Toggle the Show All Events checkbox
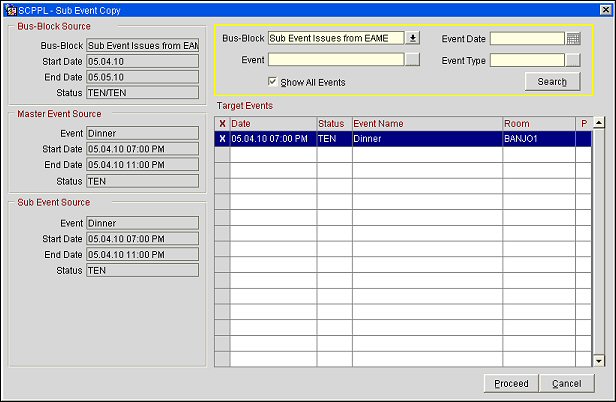 tap(273, 81)
